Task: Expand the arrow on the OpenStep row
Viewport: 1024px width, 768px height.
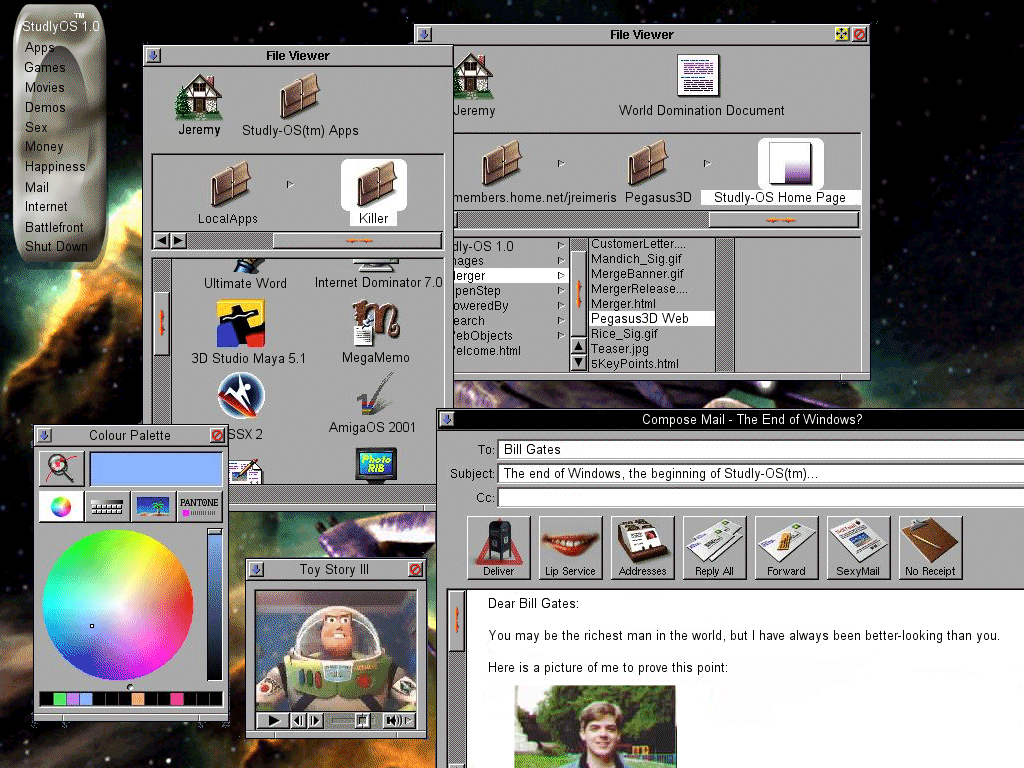Action: point(561,291)
